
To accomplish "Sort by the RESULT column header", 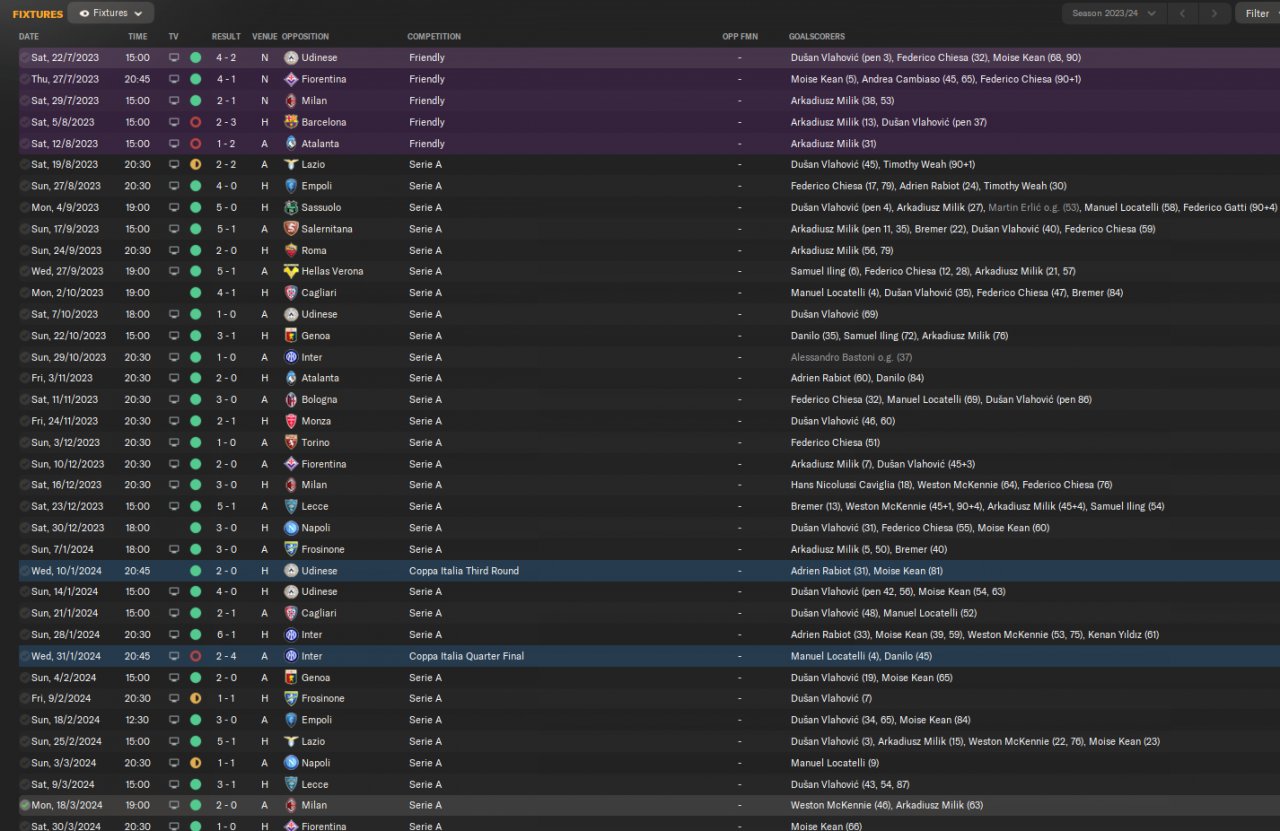I will (x=226, y=37).
